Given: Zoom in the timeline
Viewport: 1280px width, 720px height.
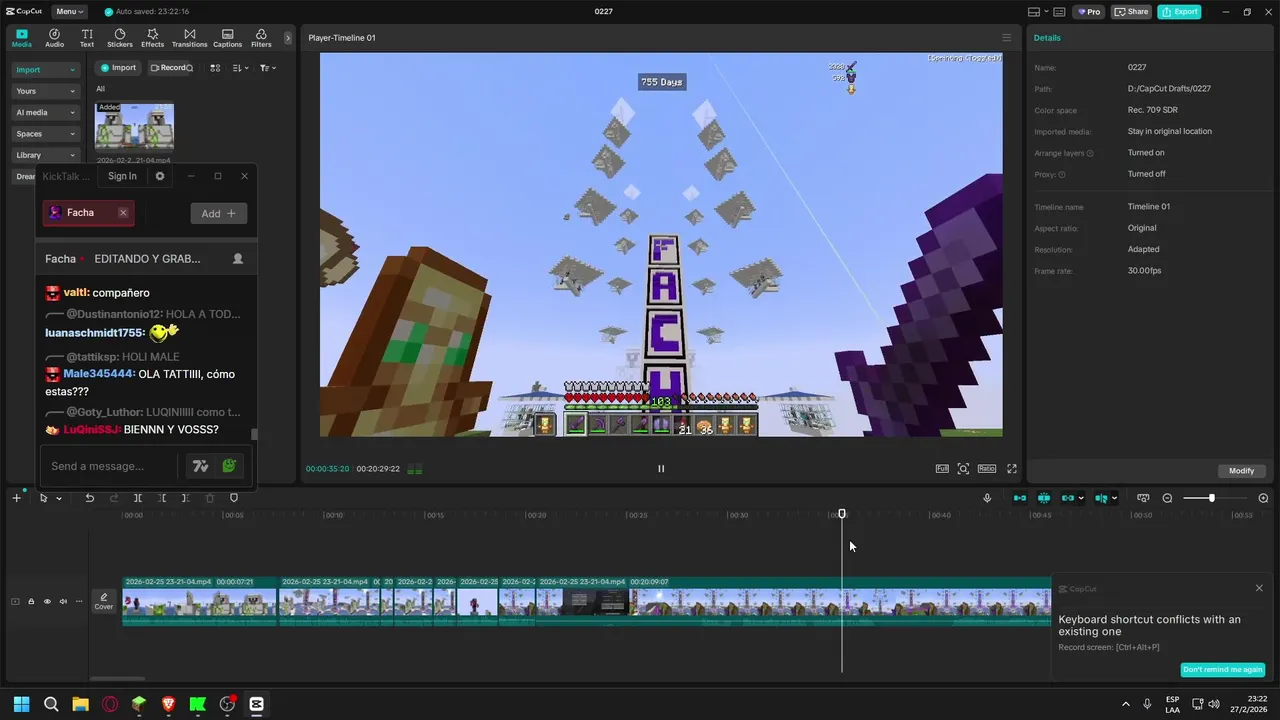Looking at the screenshot, I should click(x=1263, y=498).
